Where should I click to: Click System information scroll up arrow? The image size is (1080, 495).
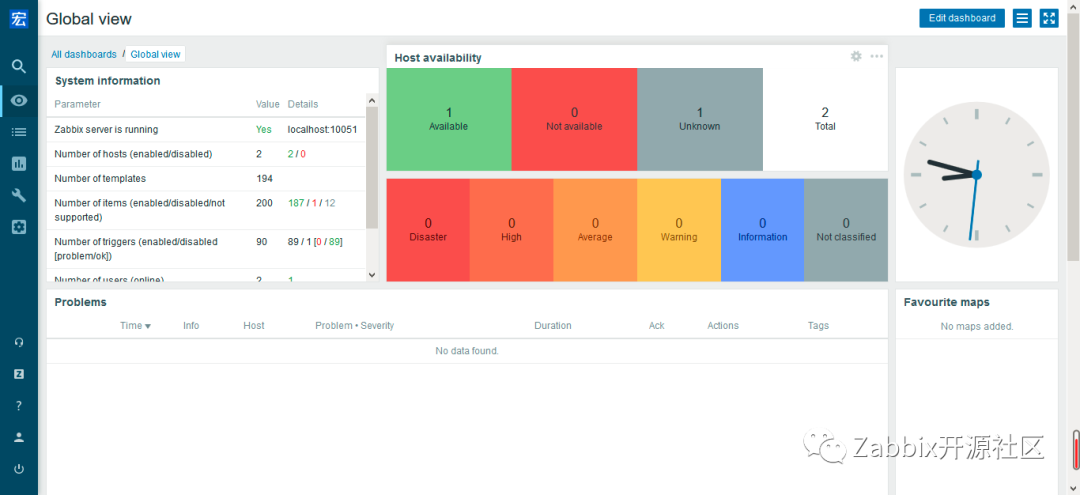click(x=372, y=101)
